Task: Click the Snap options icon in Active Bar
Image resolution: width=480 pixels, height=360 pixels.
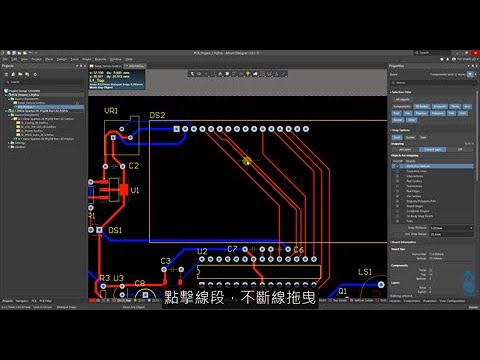Action: [199, 74]
